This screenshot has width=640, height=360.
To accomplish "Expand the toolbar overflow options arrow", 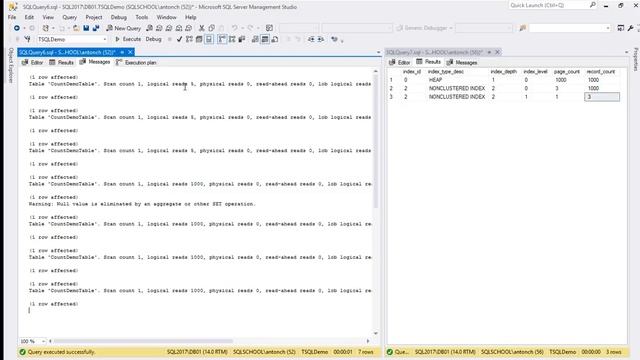I will coord(342,40).
